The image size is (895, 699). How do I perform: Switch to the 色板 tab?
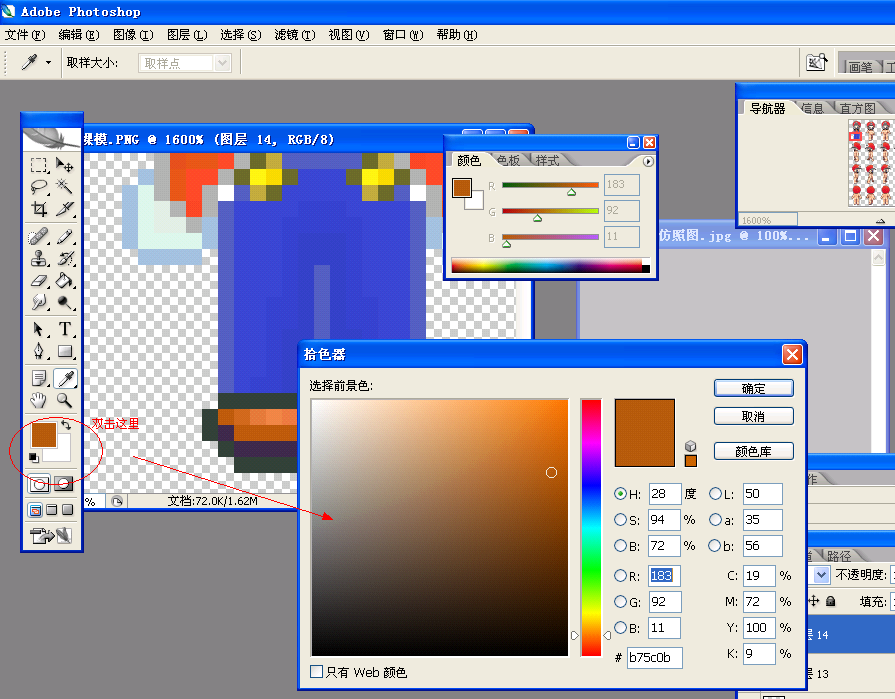click(x=508, y=160)
